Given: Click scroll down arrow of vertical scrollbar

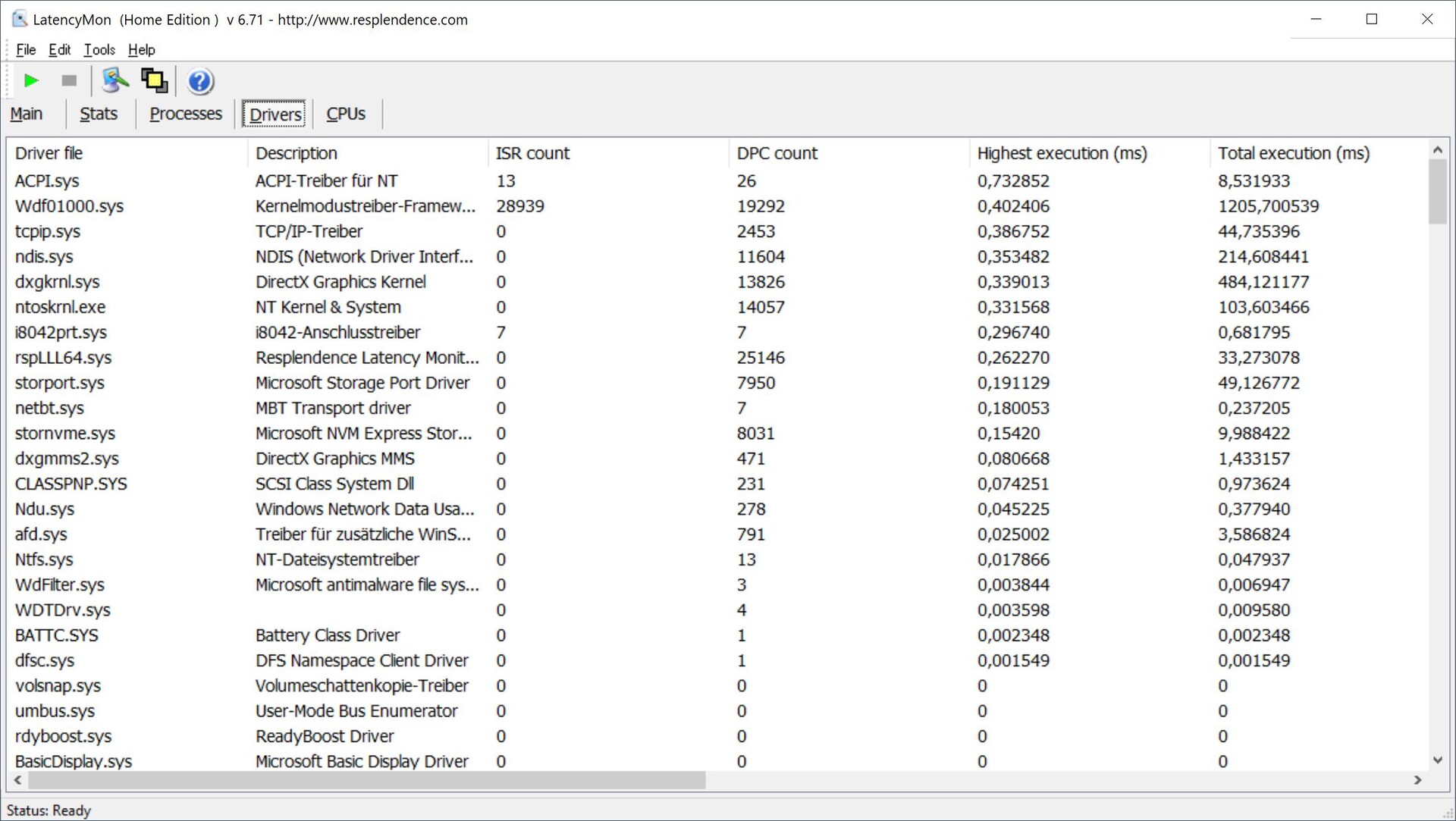Looking at the screenshot, I should [1437, 760].
